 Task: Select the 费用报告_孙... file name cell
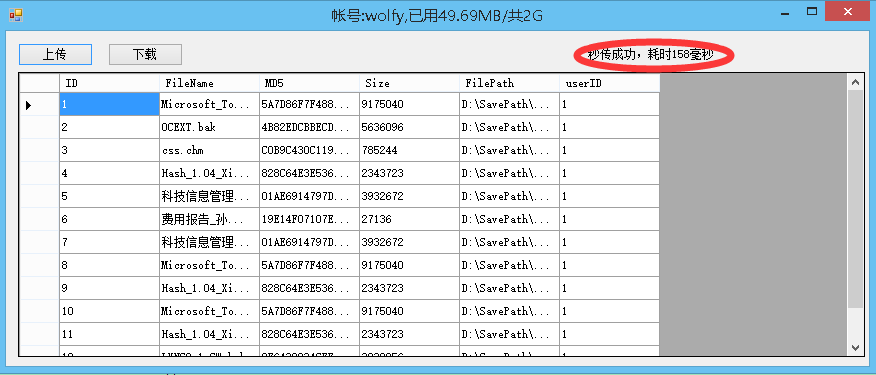pos(210,219)
